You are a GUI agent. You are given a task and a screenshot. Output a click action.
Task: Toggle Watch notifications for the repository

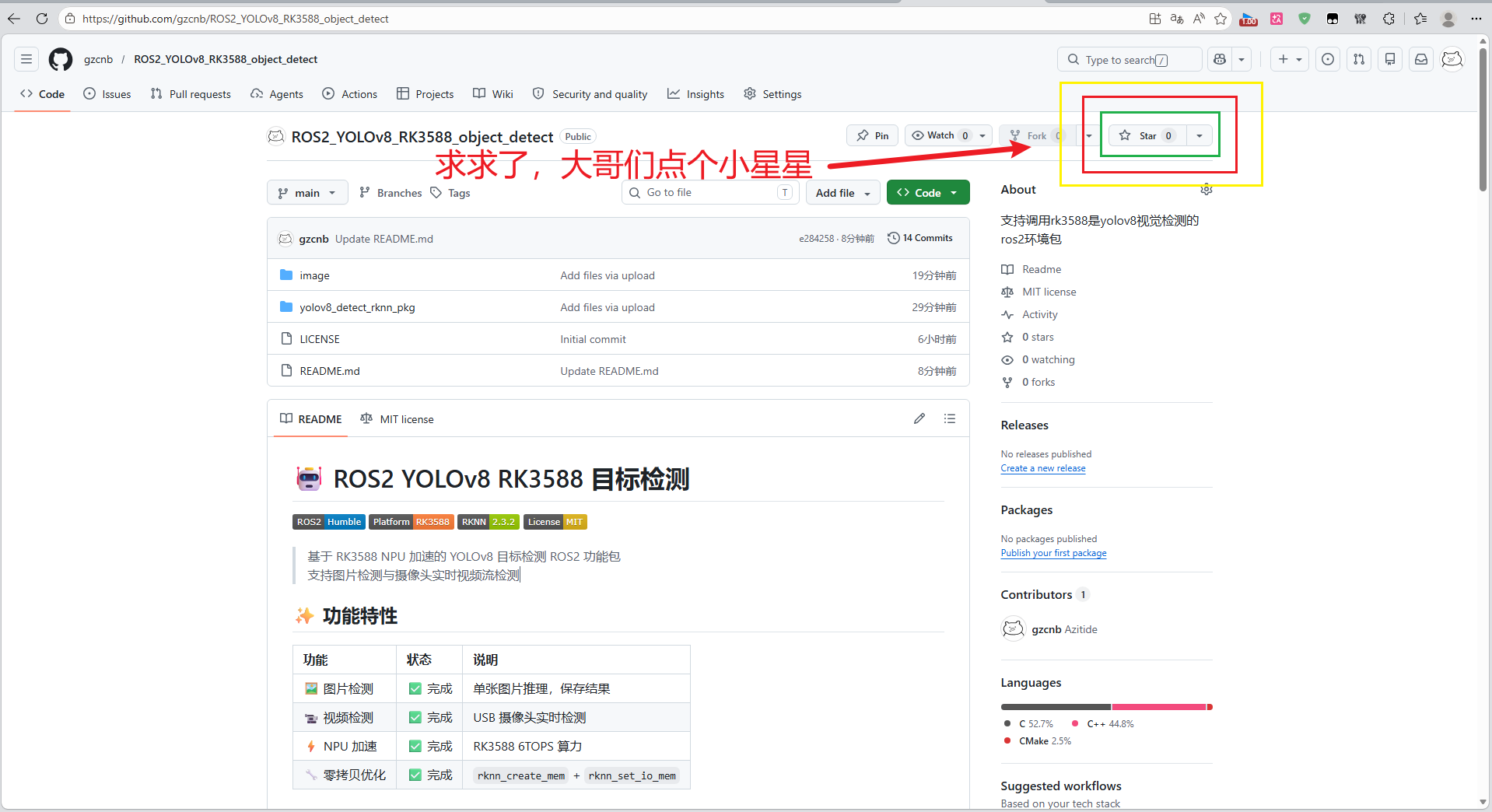(940, 135)
